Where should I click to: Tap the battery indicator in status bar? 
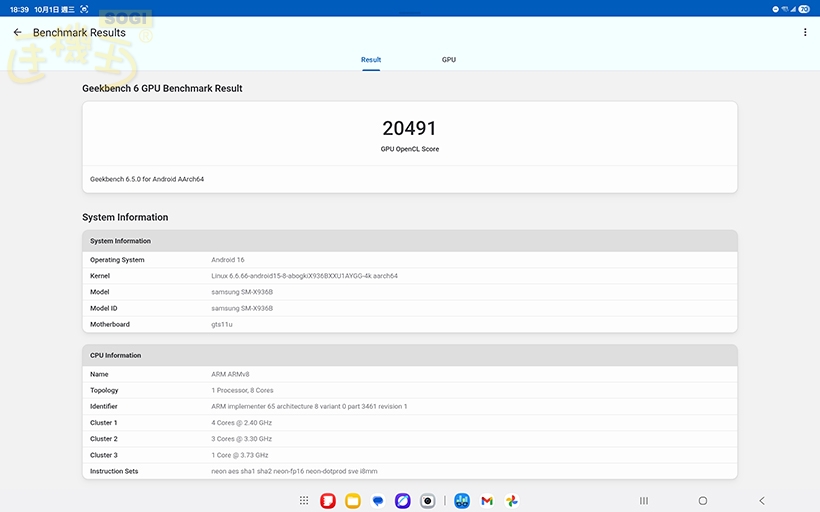click(805, 9)
